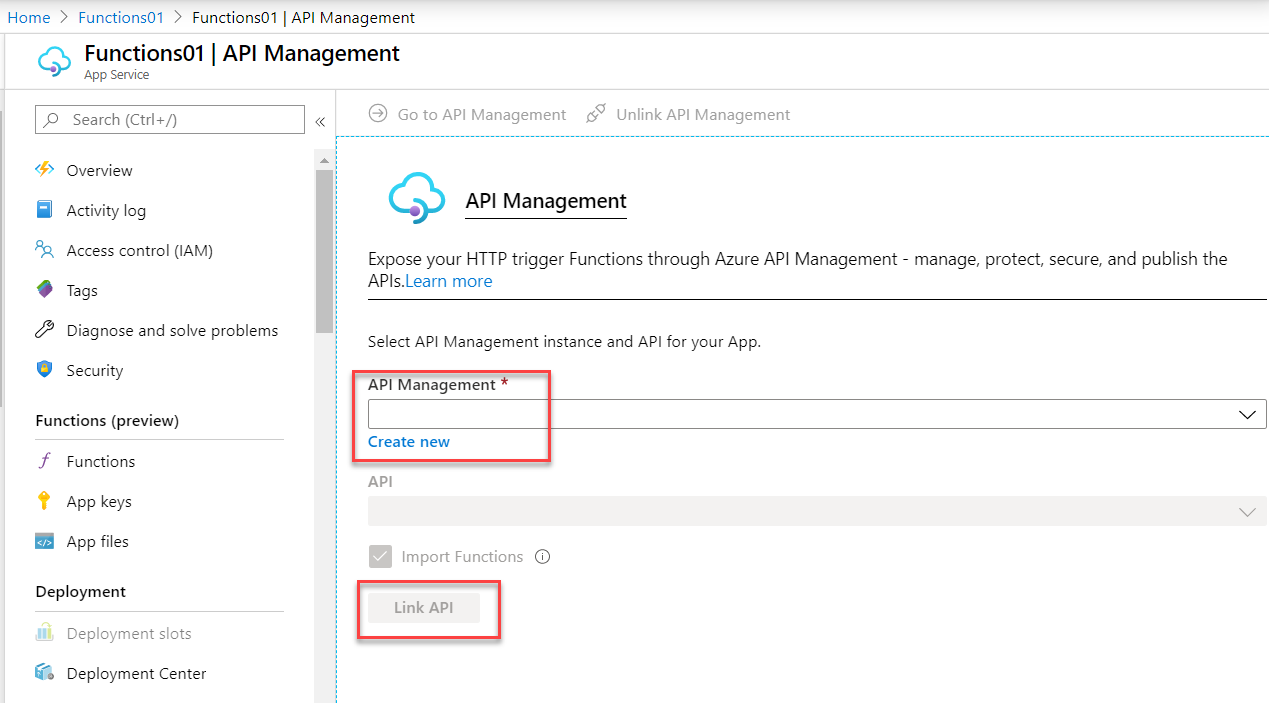This screenshot has width=1269, height=703.
Task: Click the API Management heading title
Action: pos(546,201)
